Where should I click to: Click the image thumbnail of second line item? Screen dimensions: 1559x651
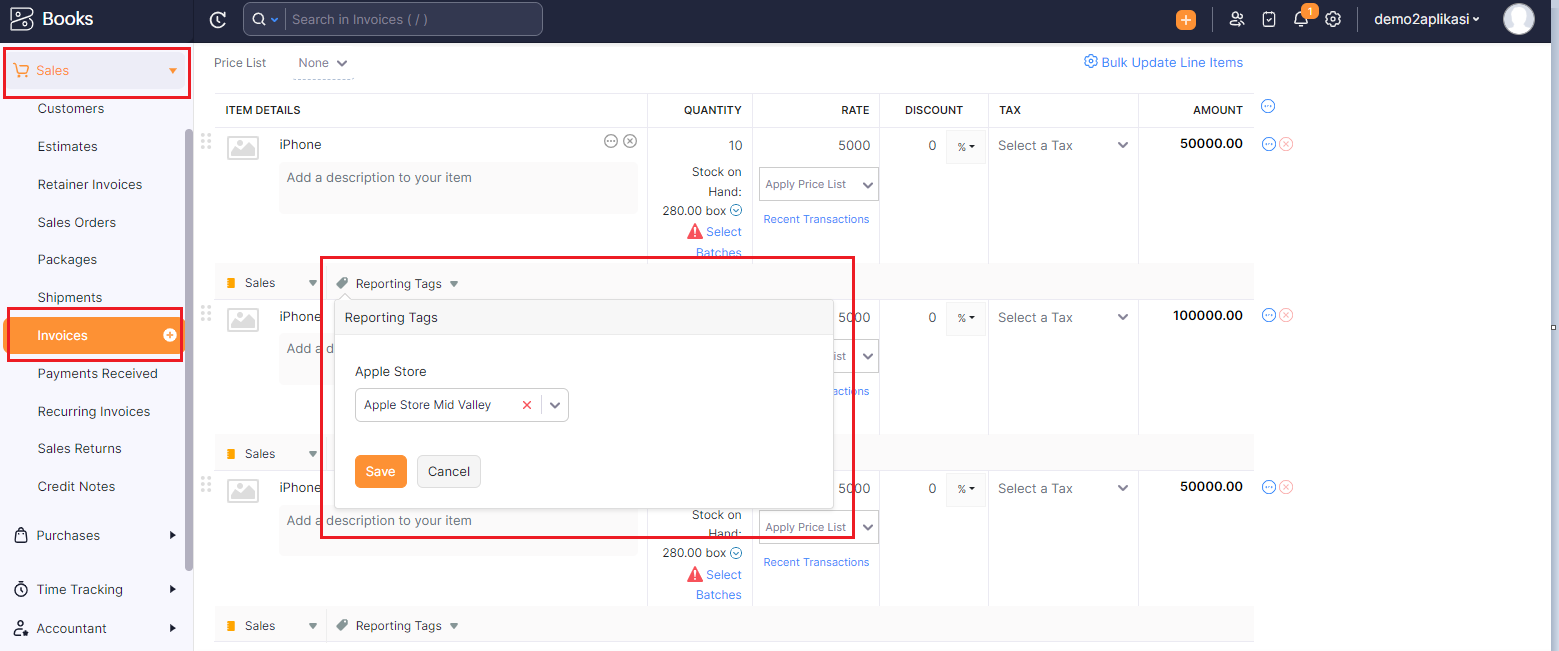point(243,320)
